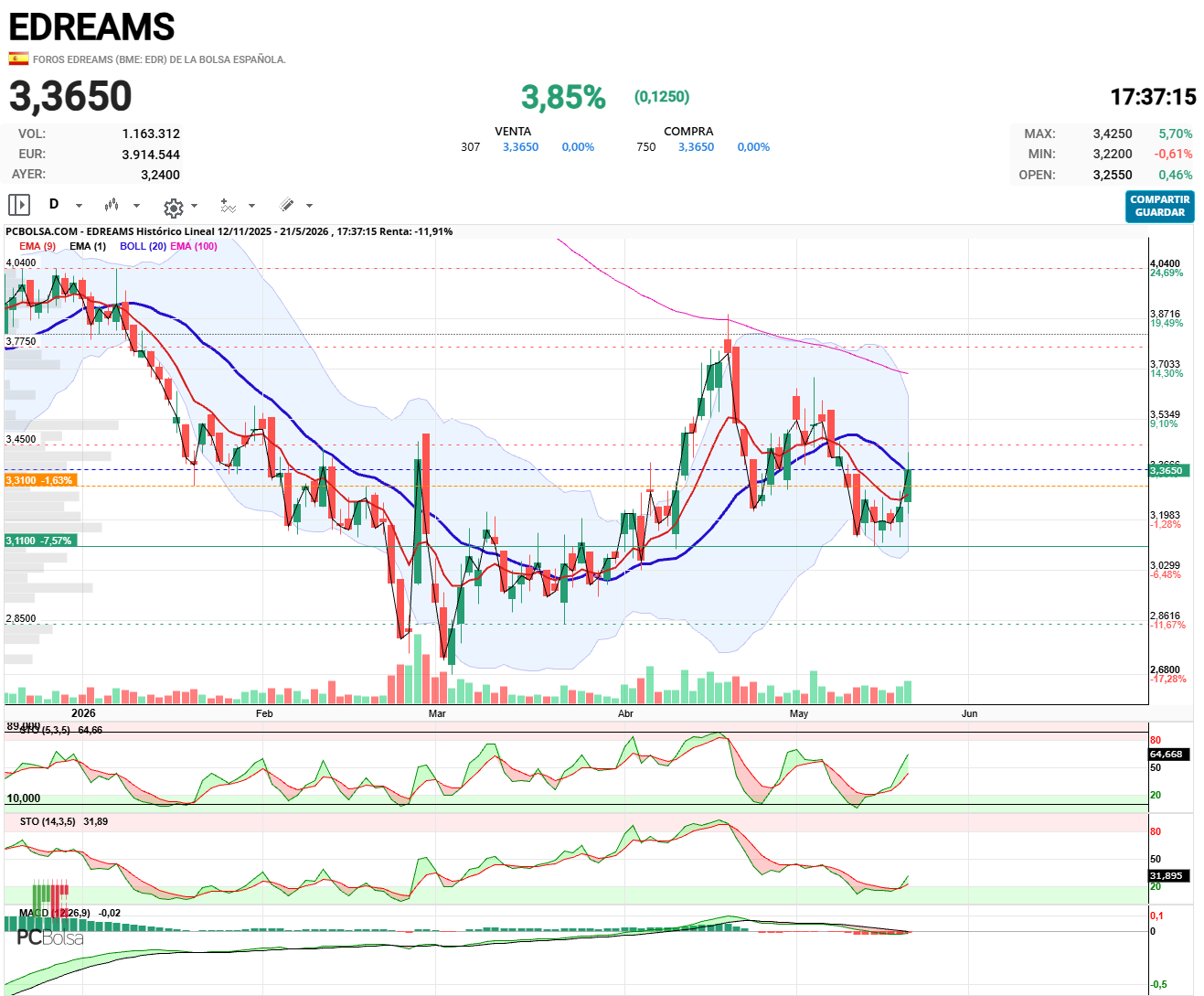
Task: Expand the drawing tools dropdown arrow
Action: [x=309, y=206]
